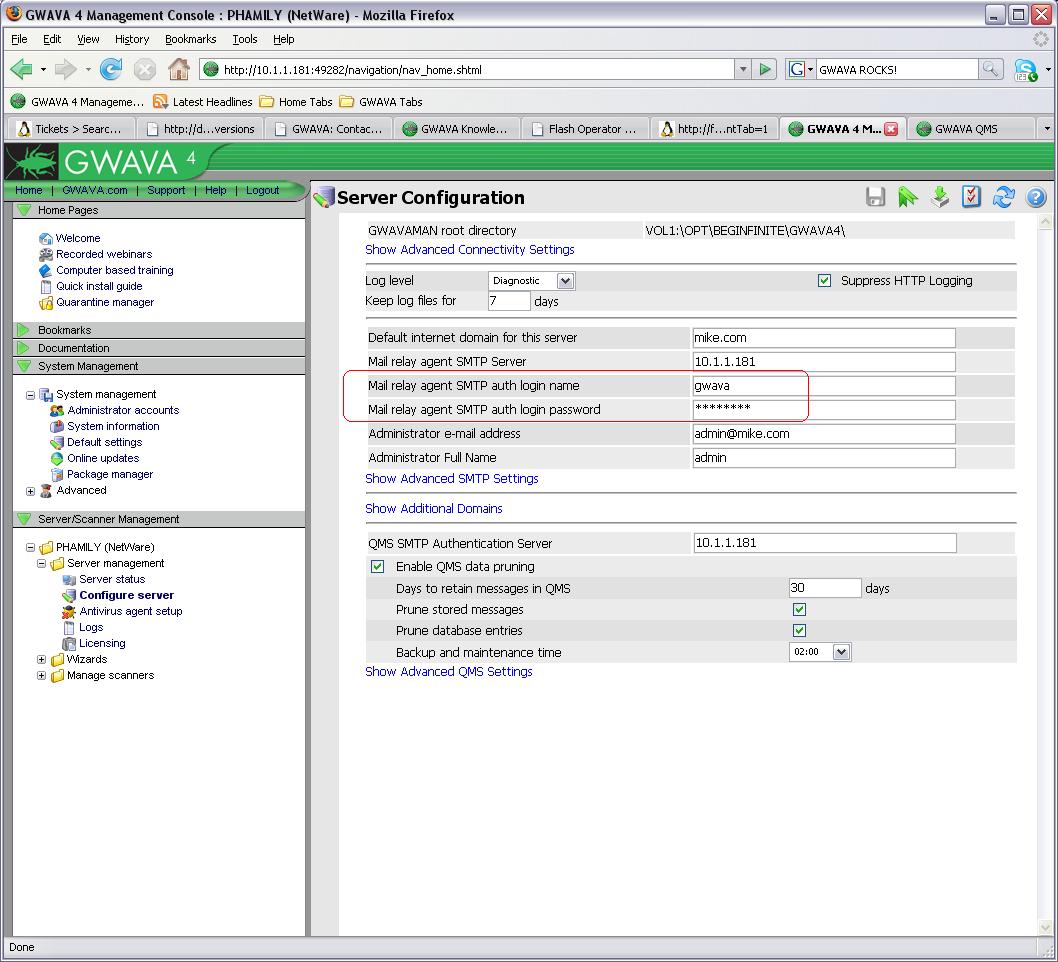Image resolution: width=1058 pixels, height=962 pixels.
Task: Collapse the System Management section
Action: coord(24,366)
